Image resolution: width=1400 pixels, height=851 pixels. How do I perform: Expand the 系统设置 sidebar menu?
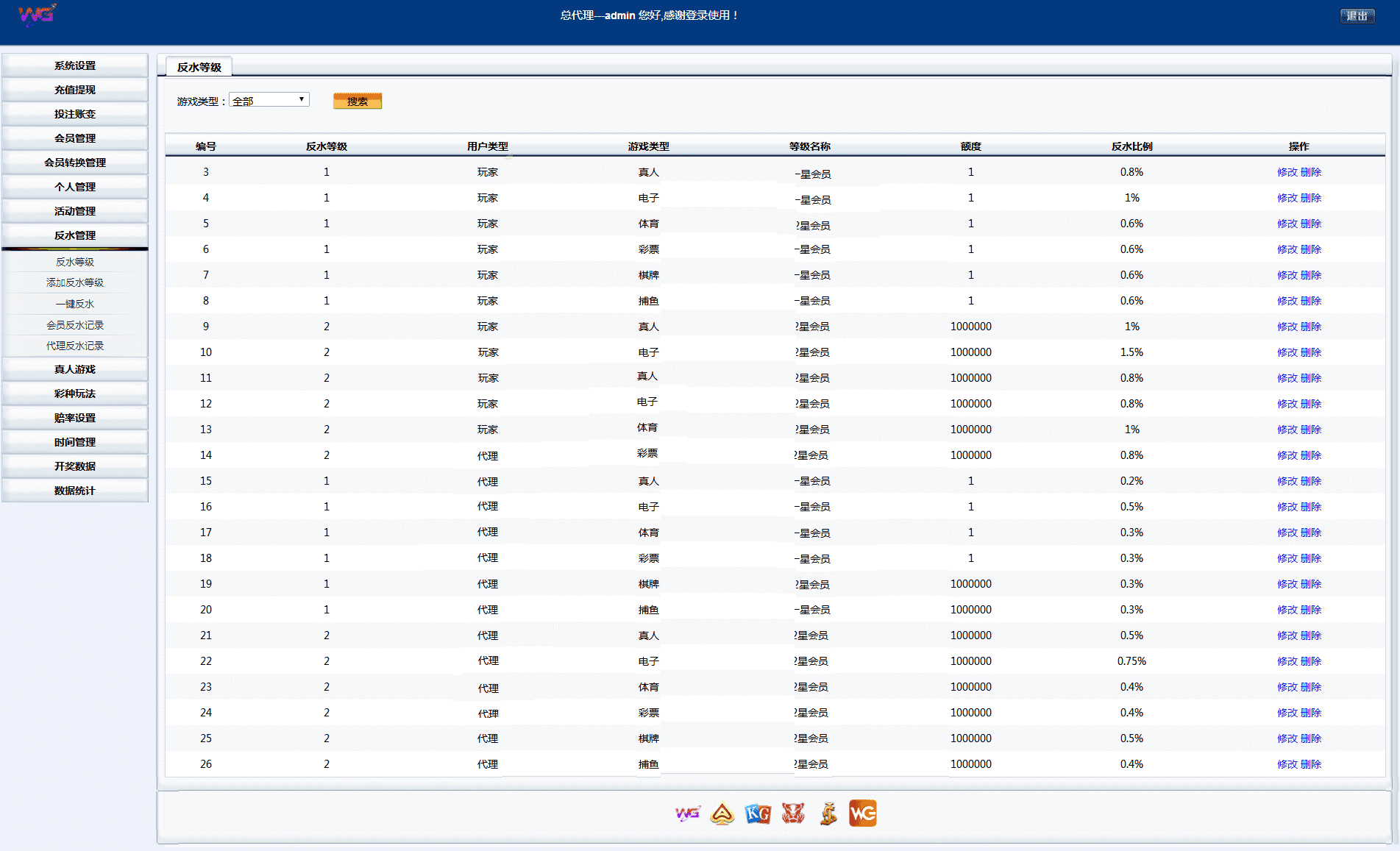(x=75, y=65)
